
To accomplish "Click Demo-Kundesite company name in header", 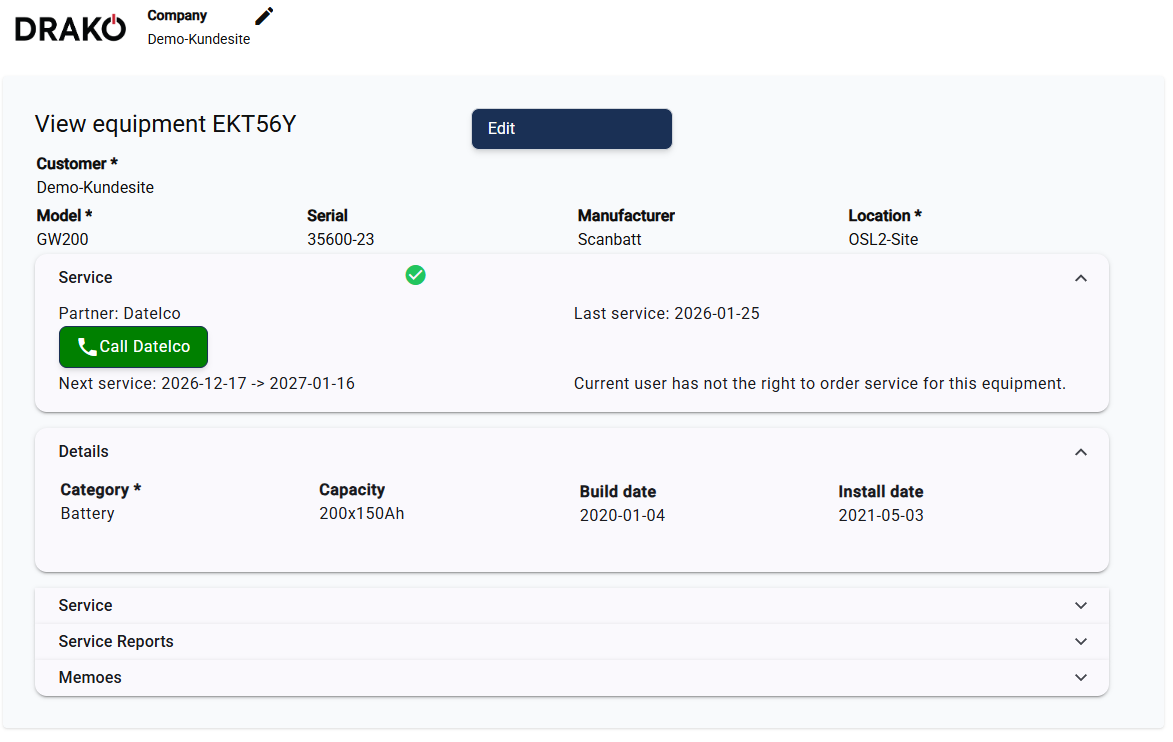I will click(198, 40).
